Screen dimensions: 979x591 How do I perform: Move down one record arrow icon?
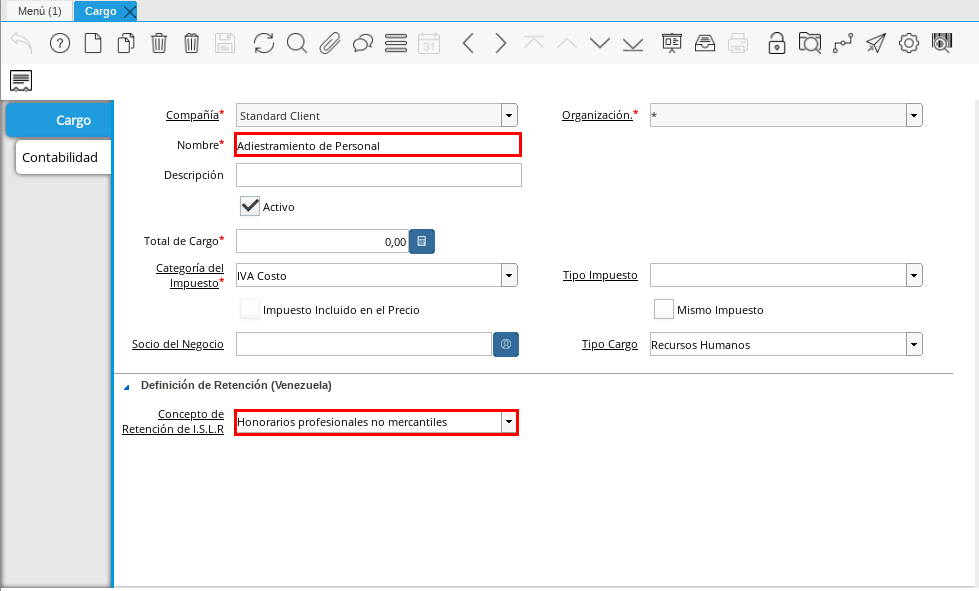point(600,43)
